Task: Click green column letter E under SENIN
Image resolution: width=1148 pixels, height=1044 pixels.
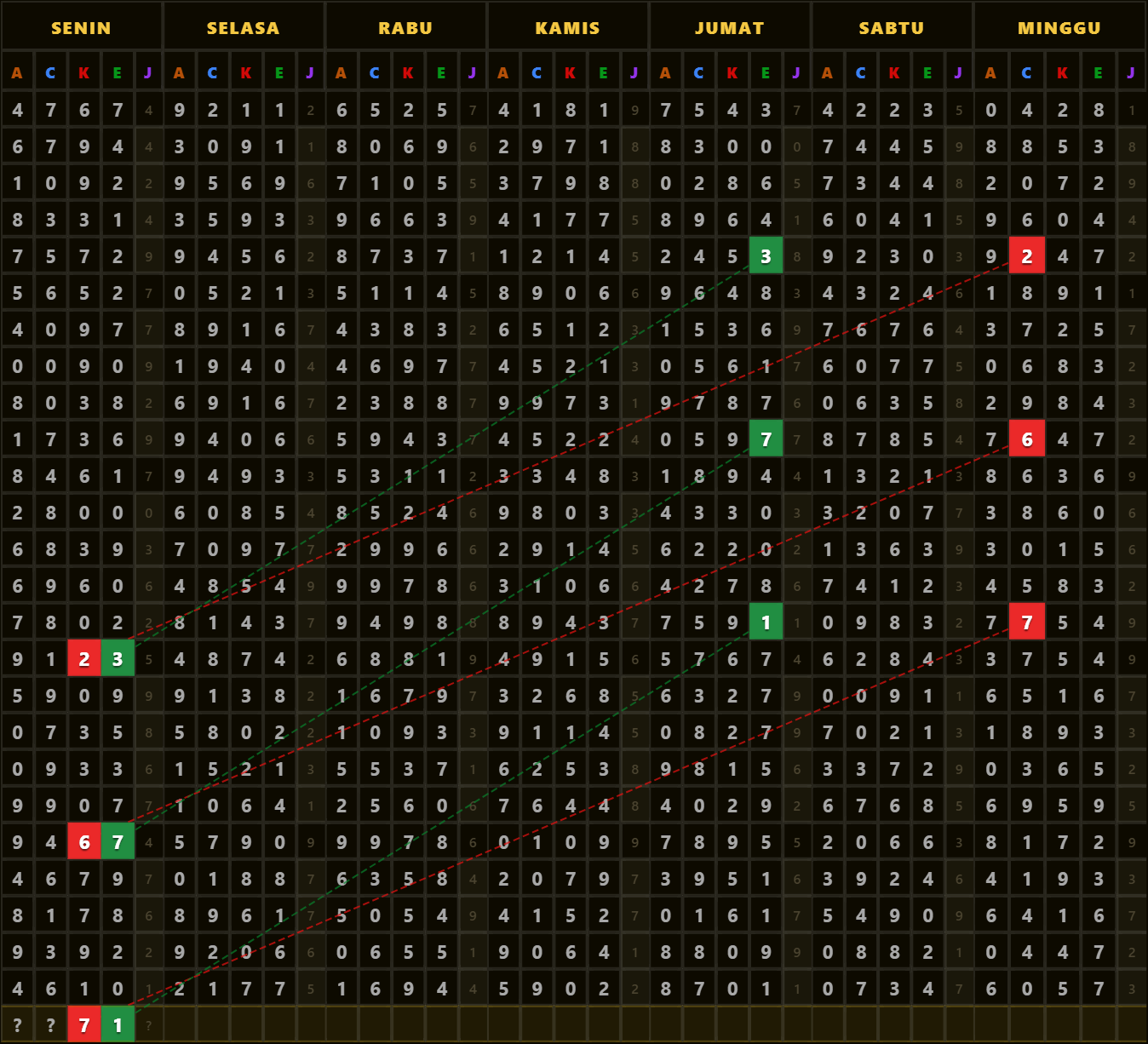Action: click(x=118, y=73)
